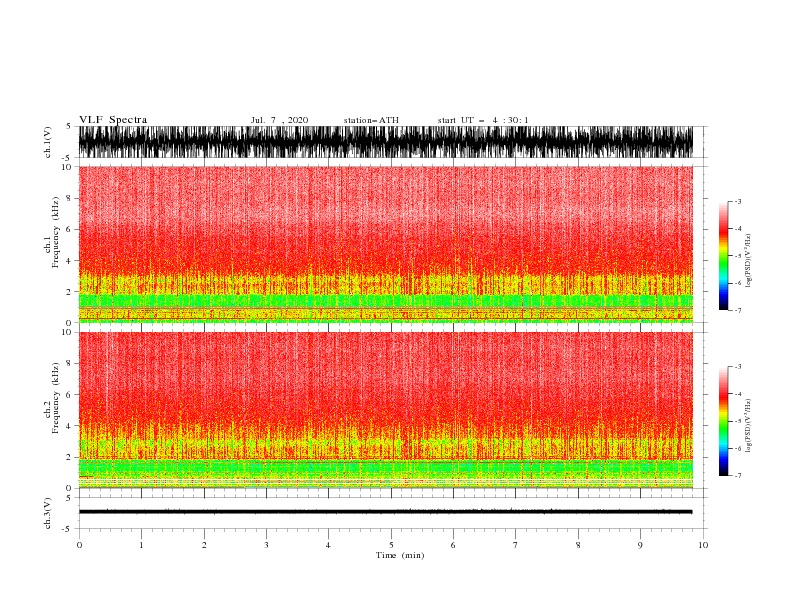Click the color scale bar beside the ch.1 spectrogram
This screenshot has width=792, height=612.
pos(724,256)
